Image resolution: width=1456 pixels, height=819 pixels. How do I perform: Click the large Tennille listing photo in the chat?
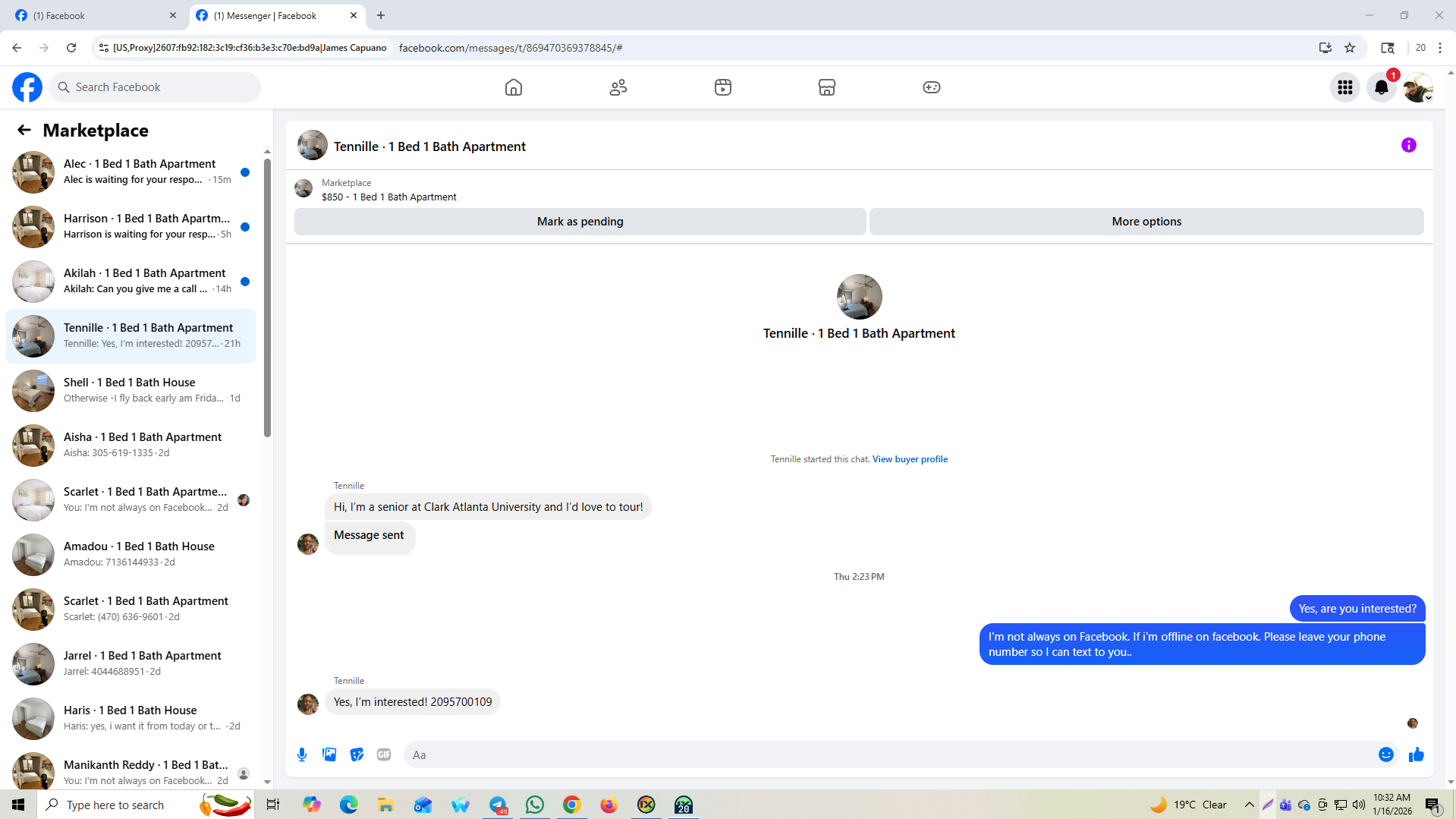(x=859, y=297)
